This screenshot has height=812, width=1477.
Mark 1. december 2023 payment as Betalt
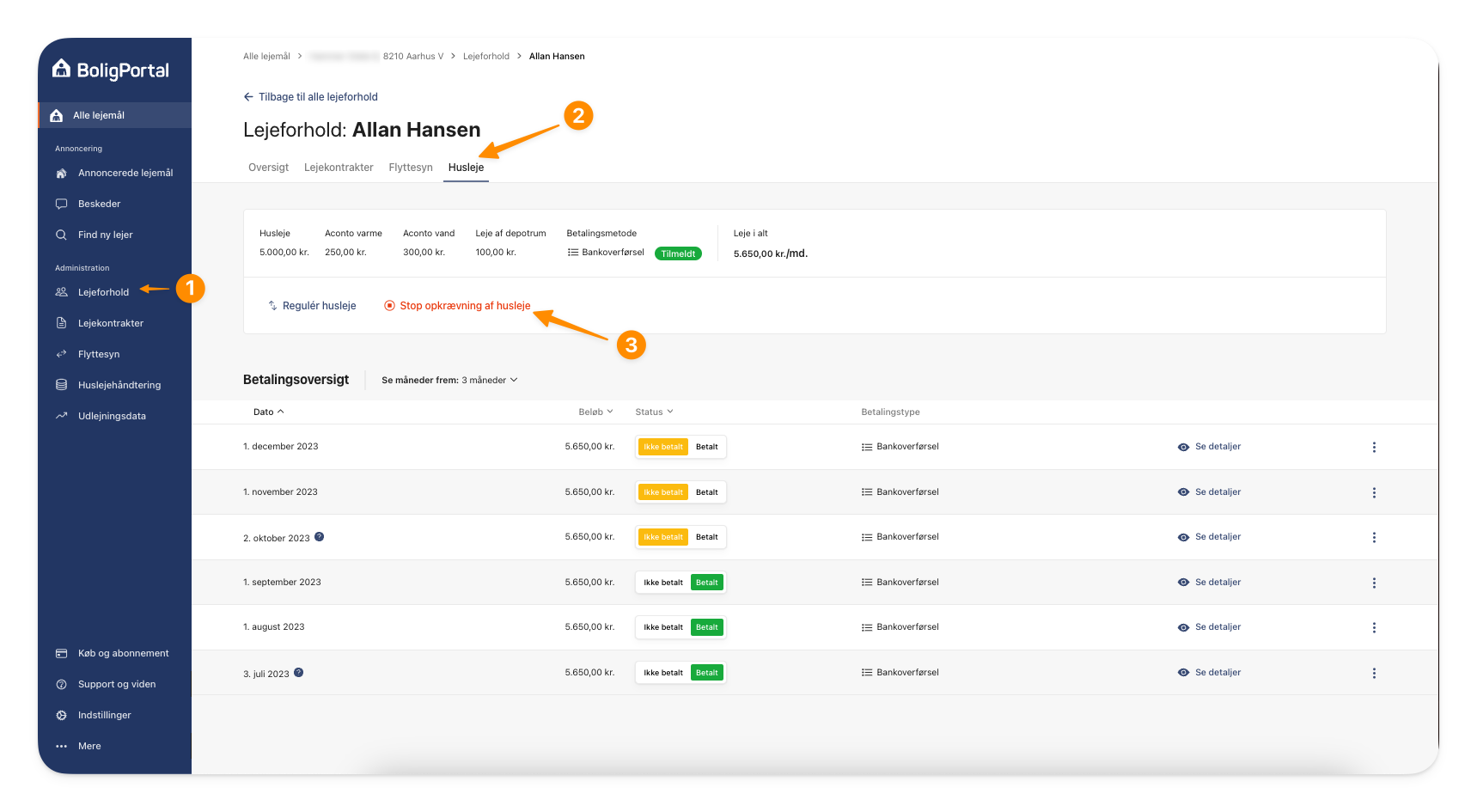click(x=706, y=447)
